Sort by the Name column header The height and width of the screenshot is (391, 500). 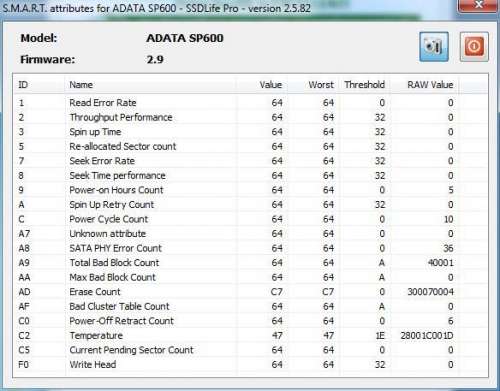coord(150,85)
